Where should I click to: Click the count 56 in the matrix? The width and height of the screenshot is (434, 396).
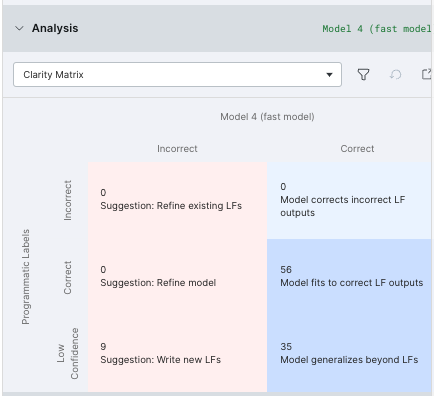(286, 270)
